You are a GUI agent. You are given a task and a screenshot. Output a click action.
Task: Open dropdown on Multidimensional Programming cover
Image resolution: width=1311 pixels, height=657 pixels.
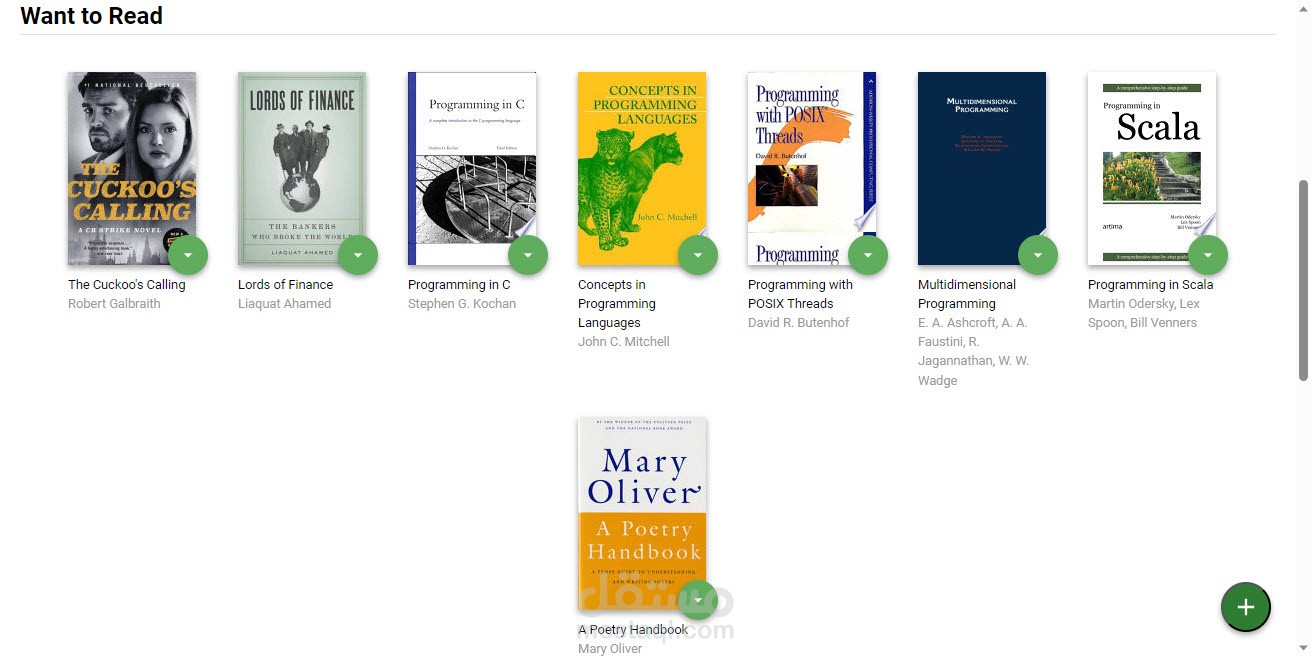(1038, 255)
